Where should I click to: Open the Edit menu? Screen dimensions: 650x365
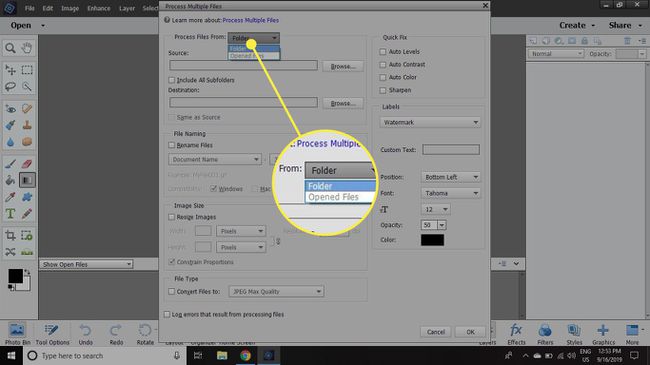pos(48,8)
